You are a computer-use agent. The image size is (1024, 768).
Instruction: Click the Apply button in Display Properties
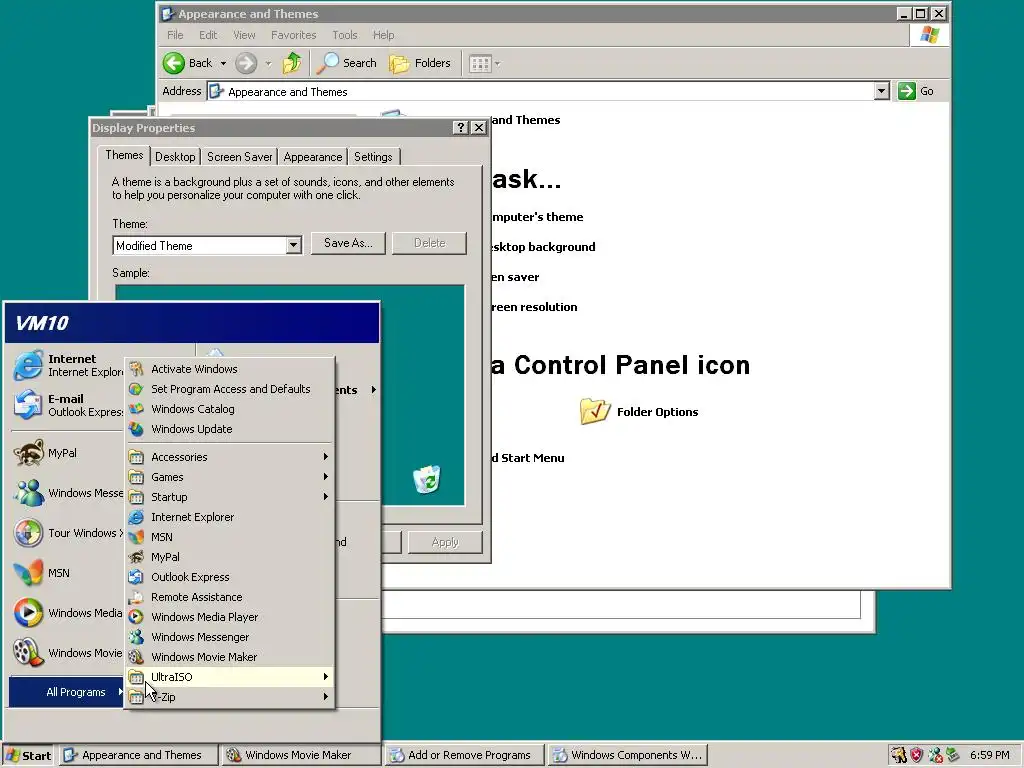coord(445,542)
